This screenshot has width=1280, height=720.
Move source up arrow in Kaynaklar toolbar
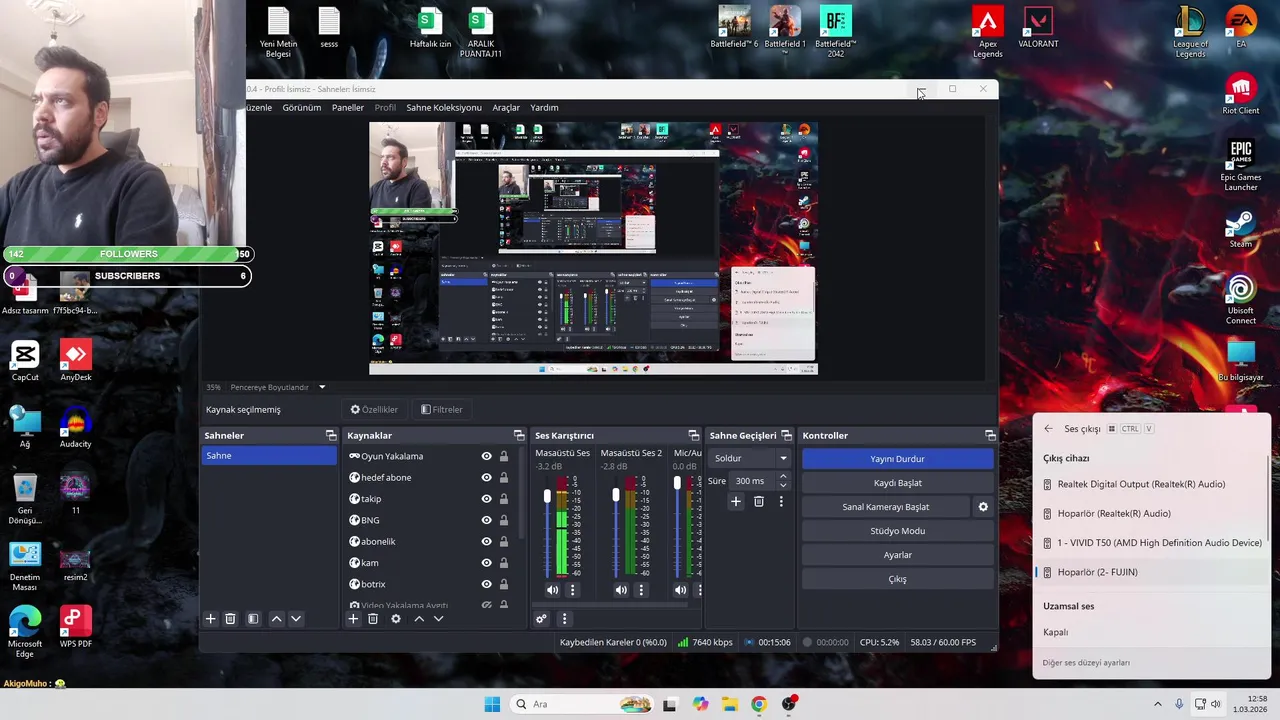coord(419,619)
